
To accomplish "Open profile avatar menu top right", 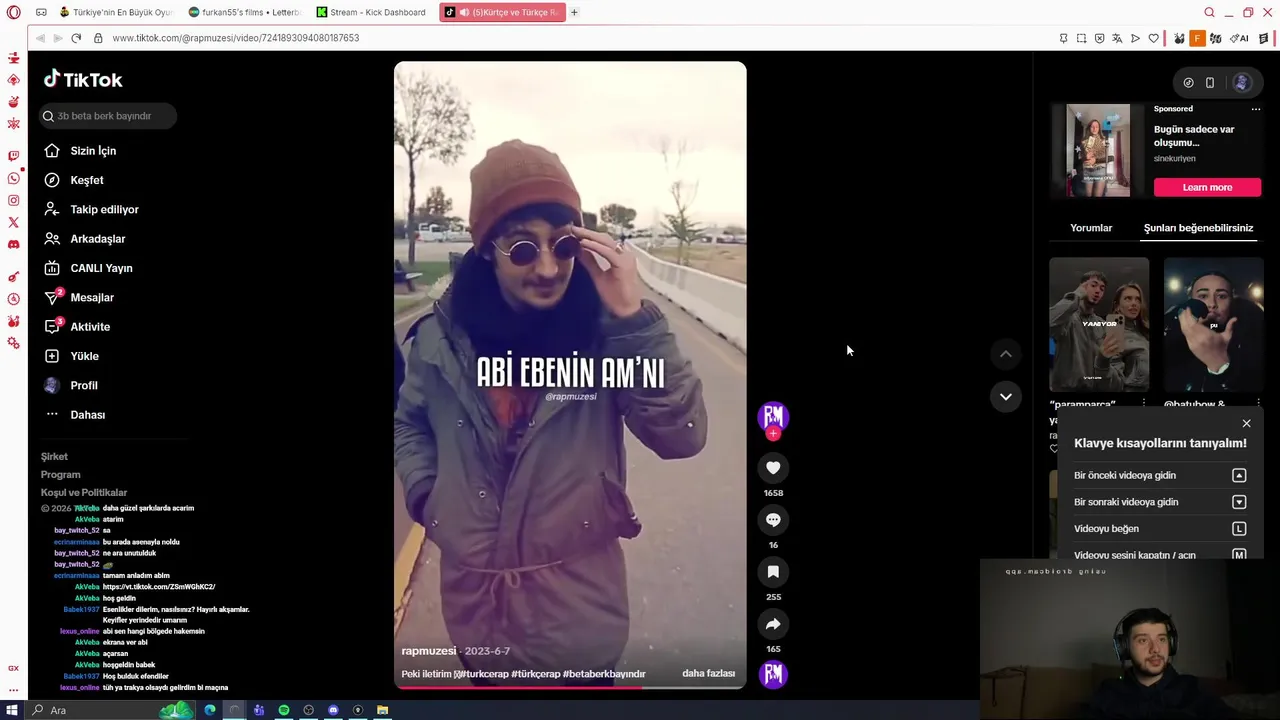I will click(x=1242, y=83).
